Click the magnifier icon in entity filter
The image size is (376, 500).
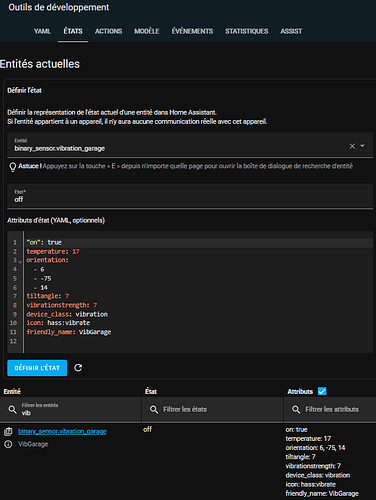(12, 409)
